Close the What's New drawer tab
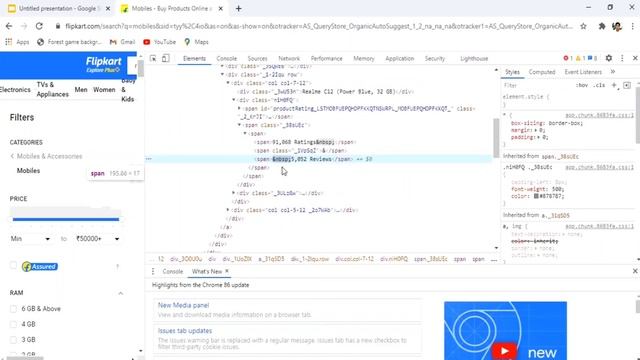This screenshot has height=360, width=640. [227, 271]
